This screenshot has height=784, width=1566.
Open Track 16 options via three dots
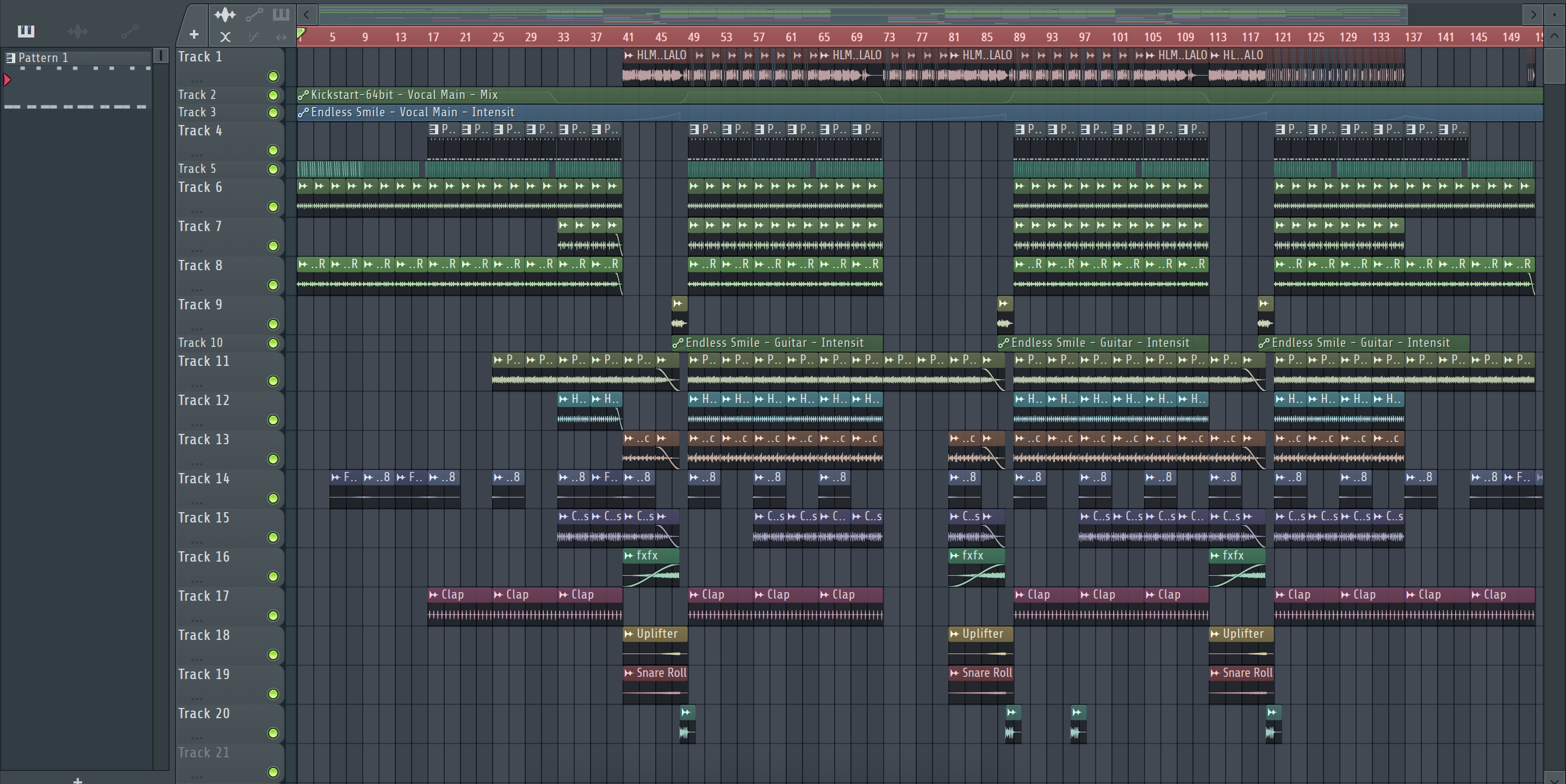[196, 581]
